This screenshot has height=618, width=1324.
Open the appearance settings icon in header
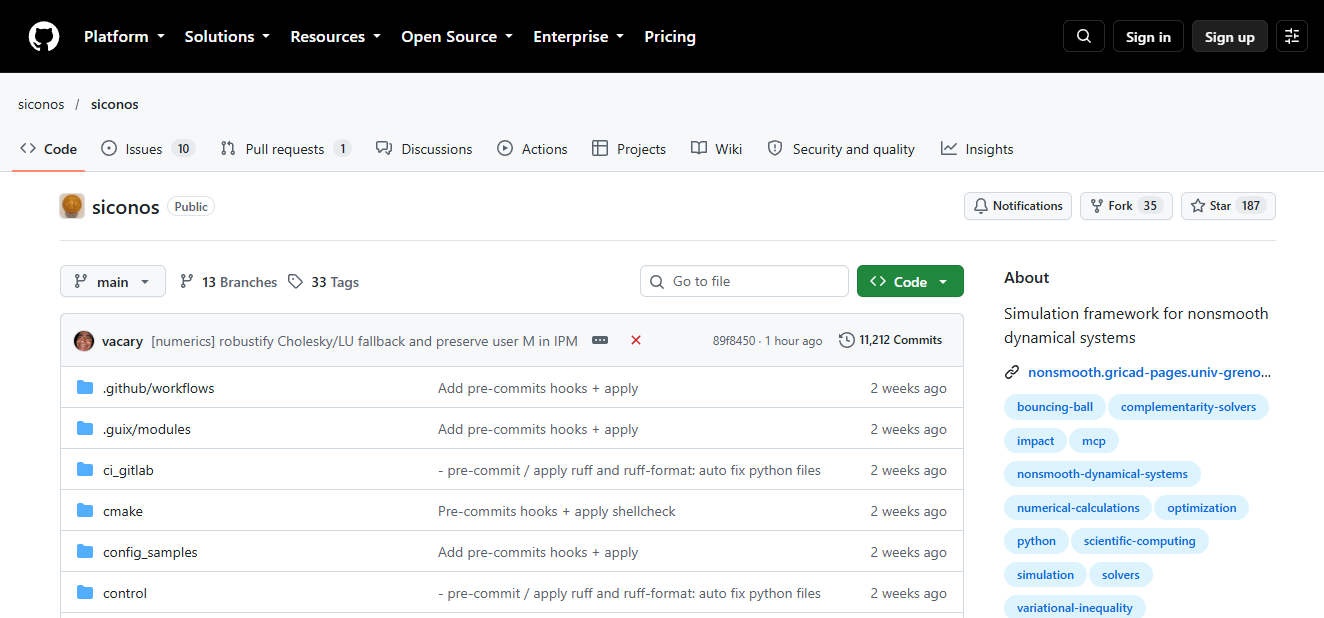(1292, 36)
